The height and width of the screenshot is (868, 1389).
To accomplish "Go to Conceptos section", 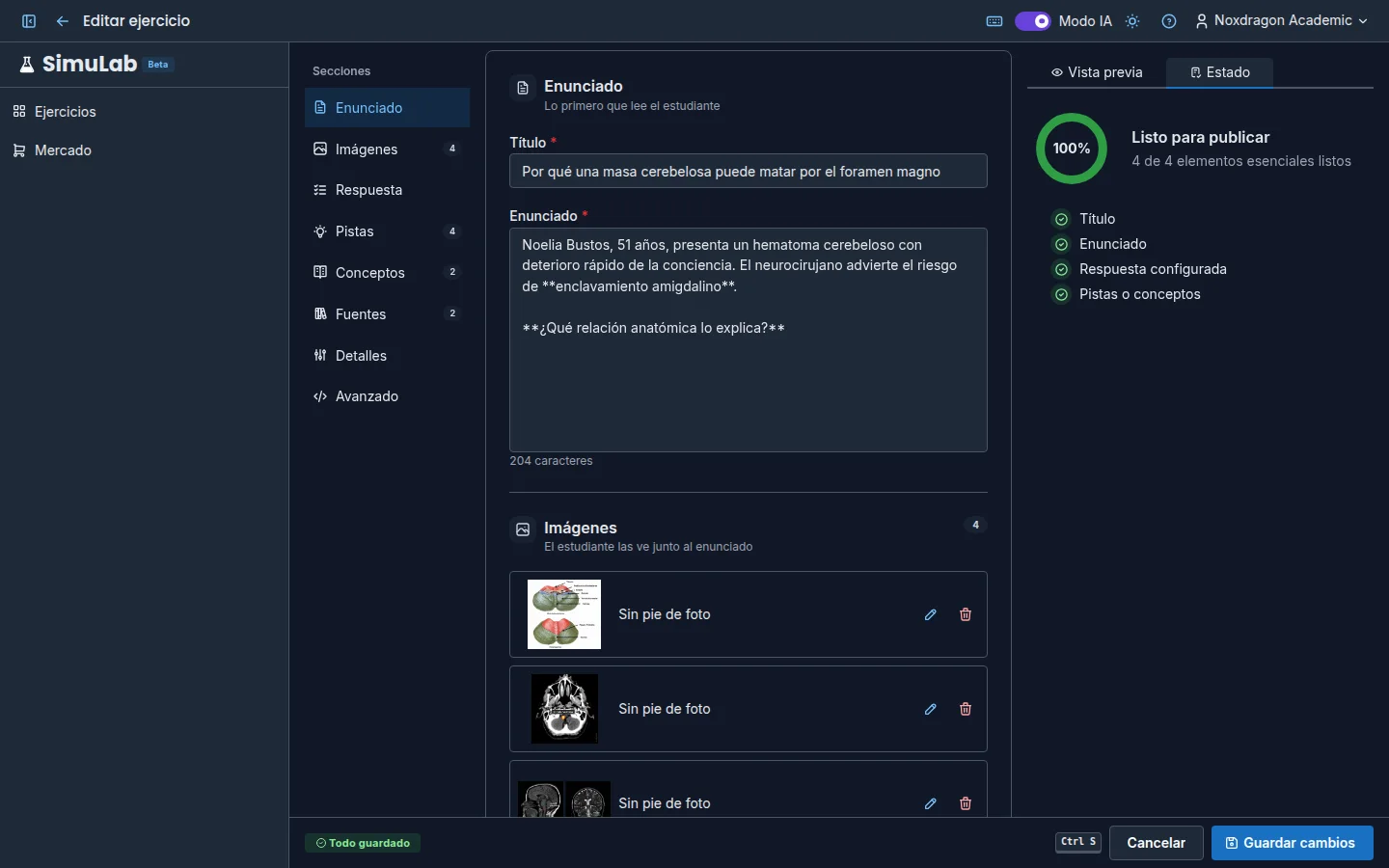I will click(x=388, y=273).
